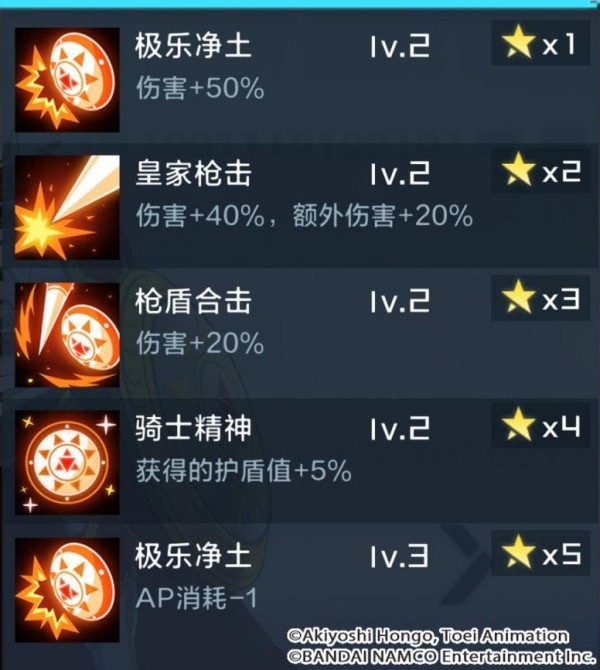This screenshot has height=670, width=600.
Task: Click the 皇家枪击 skill name
Action: pos(193,173)
